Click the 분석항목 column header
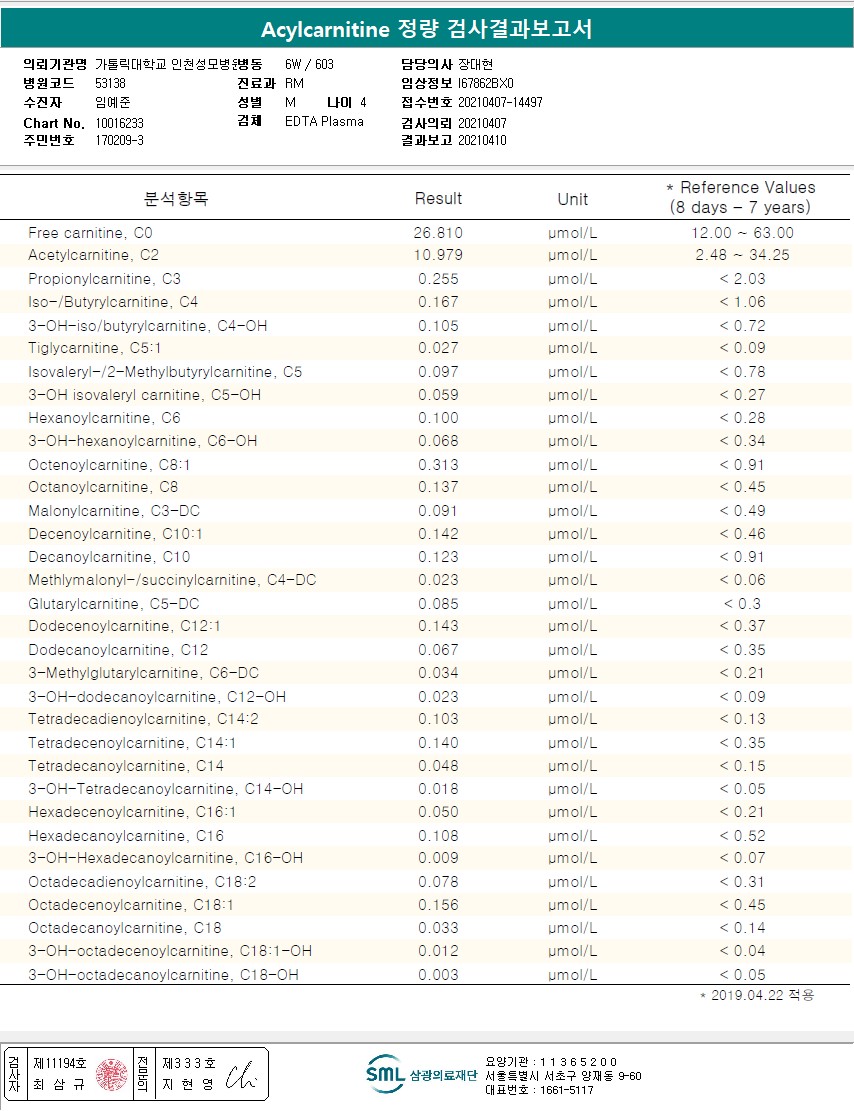Screen dimensions: 854x1111 [176, 198]
